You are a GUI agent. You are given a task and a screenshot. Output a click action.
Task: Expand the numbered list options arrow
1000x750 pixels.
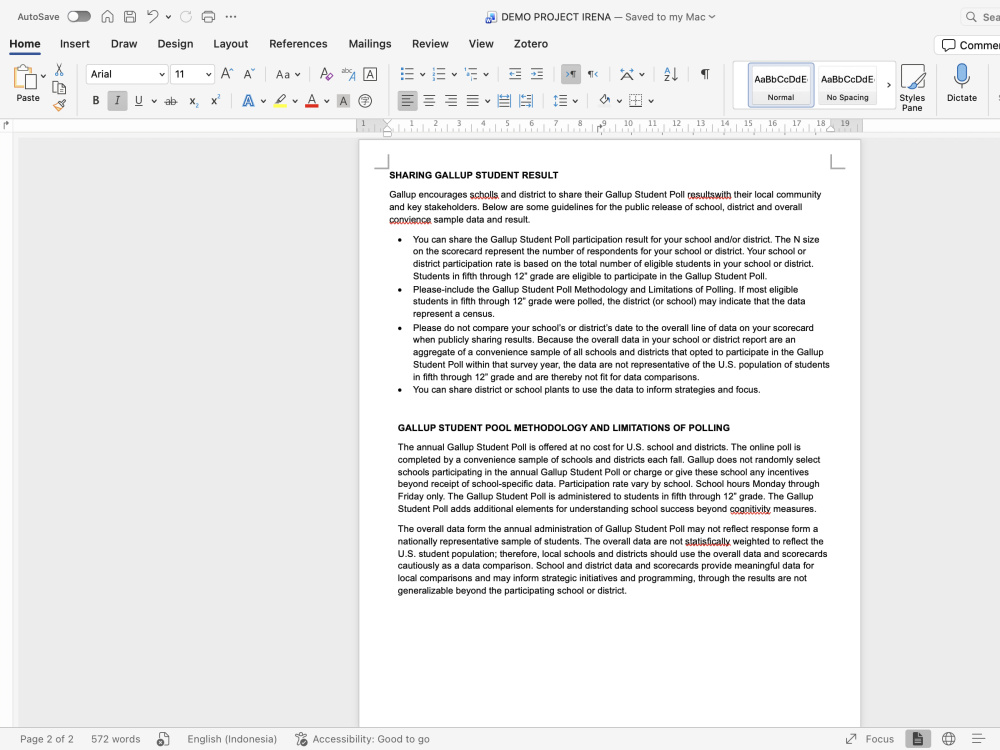(454, 75)
